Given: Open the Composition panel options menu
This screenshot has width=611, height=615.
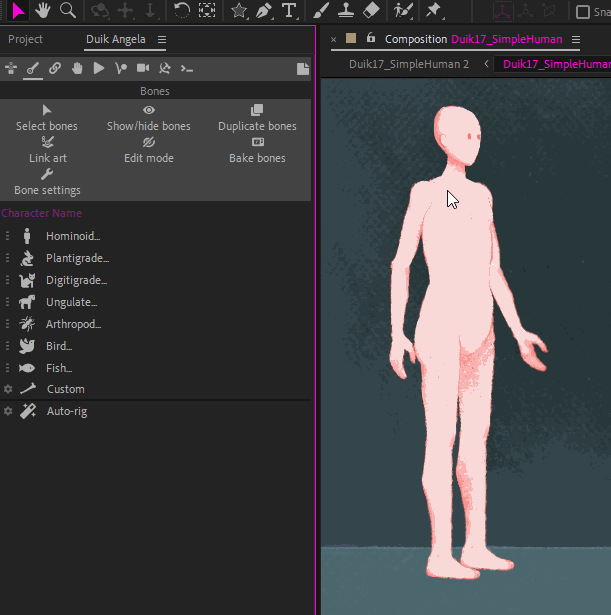Looking at the screenshot, I should (576, 39).
